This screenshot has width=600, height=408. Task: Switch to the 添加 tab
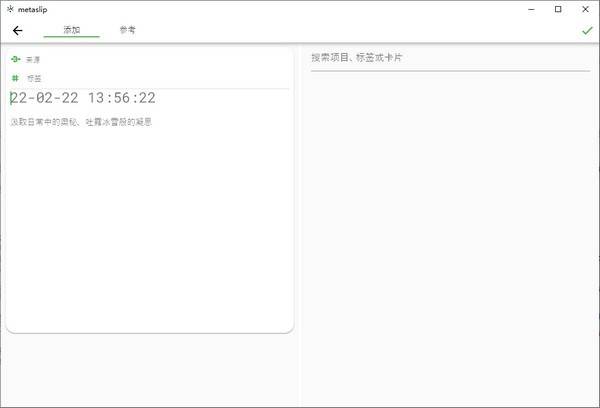[72, 30]
